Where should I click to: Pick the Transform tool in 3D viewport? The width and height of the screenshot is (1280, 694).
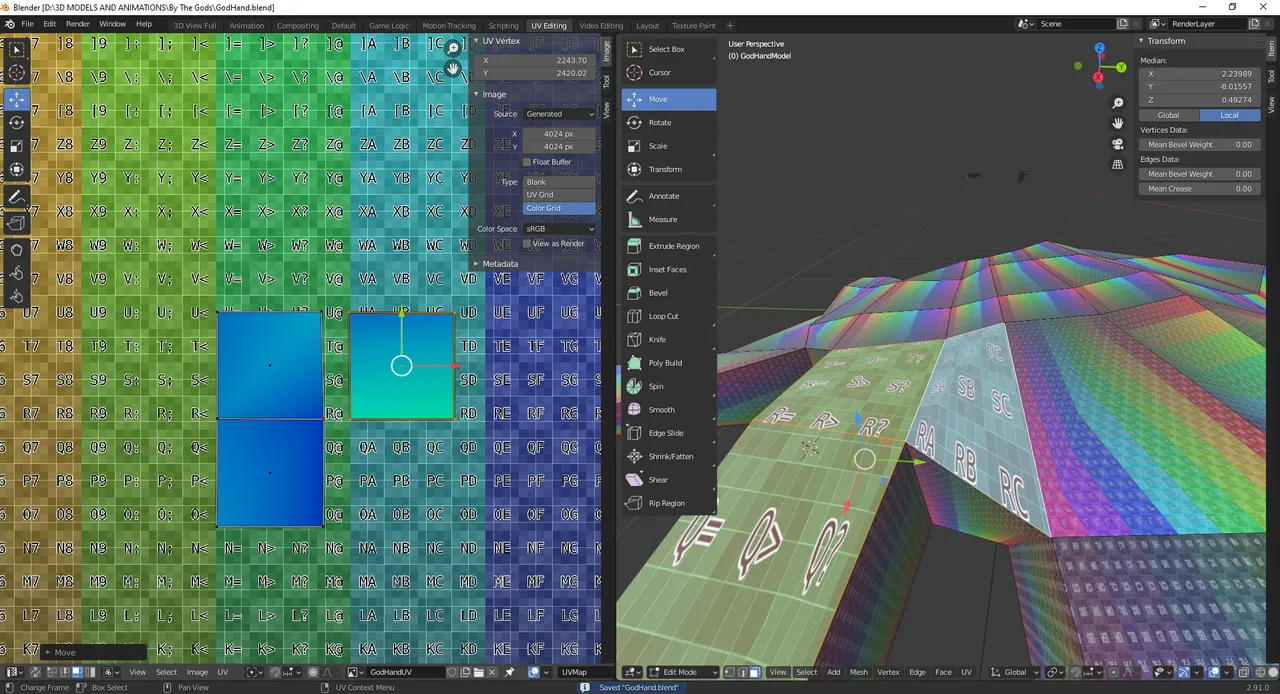668,169
